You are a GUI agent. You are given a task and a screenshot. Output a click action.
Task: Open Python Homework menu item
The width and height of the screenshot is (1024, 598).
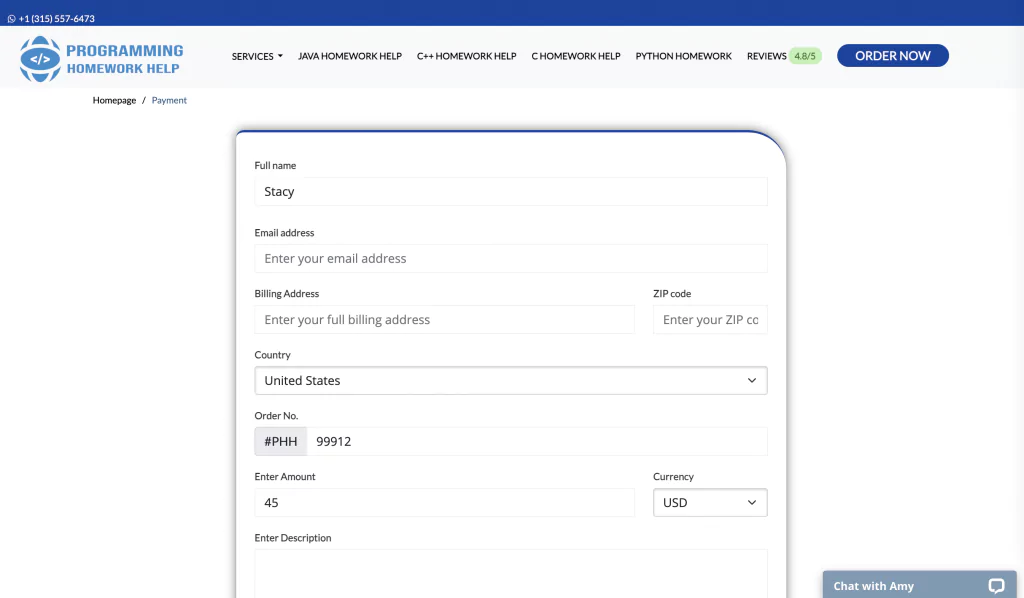[x=684, y=56]
